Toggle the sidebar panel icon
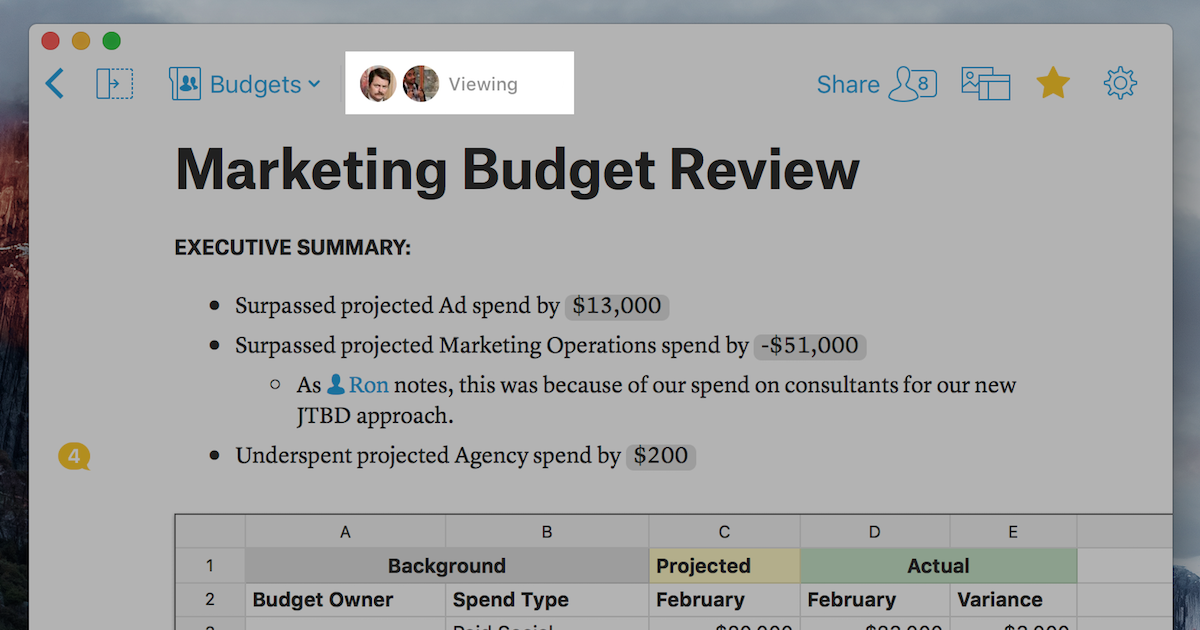The width and height of the screenshot is (1200, 630). [114, 84]
